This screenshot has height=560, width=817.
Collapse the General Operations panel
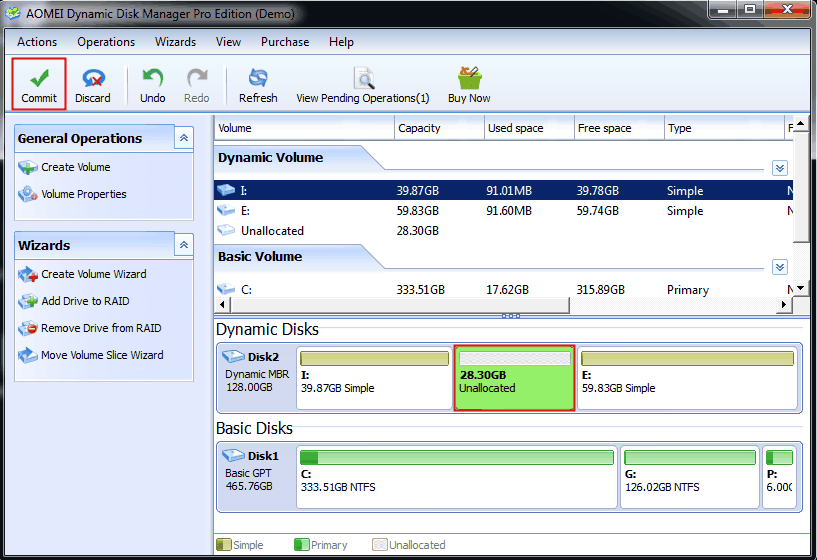click(184, 138)
